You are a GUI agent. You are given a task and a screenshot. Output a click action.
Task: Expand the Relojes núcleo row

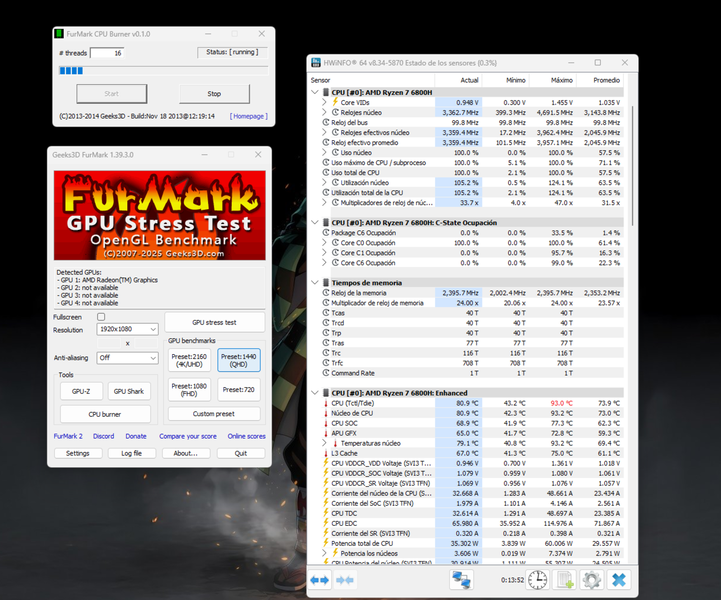point(324,113)
